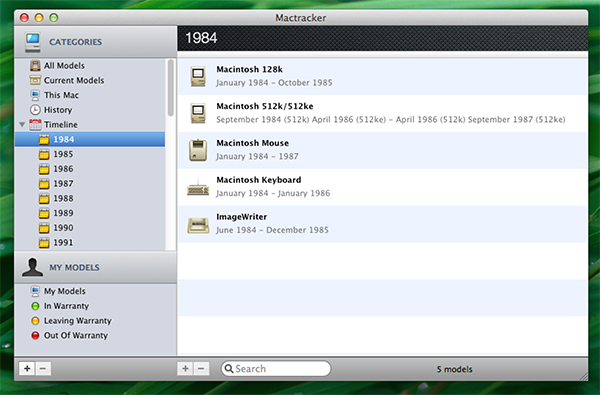Select the 1991 timeline year
600x395 pixels.
click(90, 243)
